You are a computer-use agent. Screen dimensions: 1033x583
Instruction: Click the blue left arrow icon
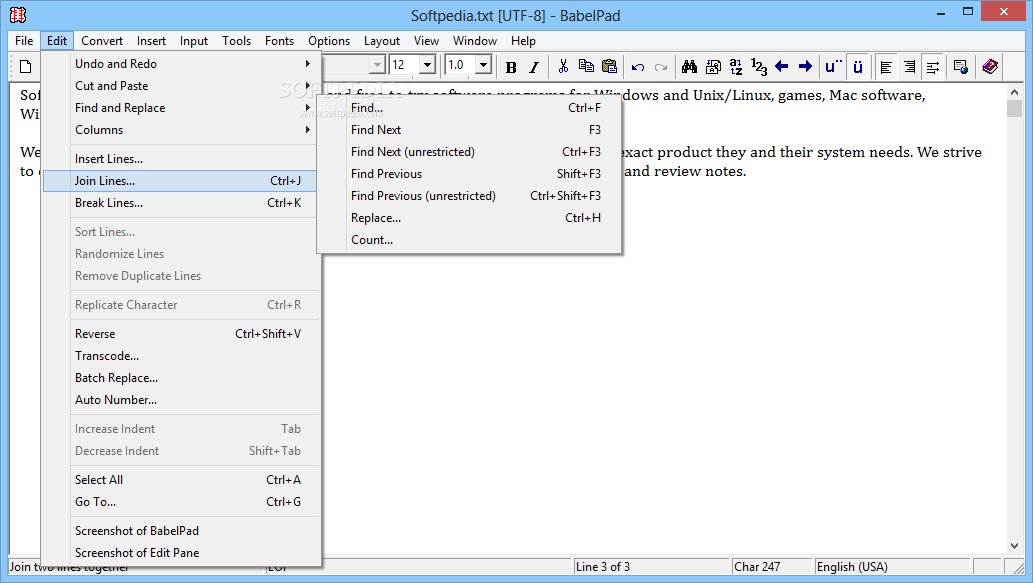click(x=782, y=67)
